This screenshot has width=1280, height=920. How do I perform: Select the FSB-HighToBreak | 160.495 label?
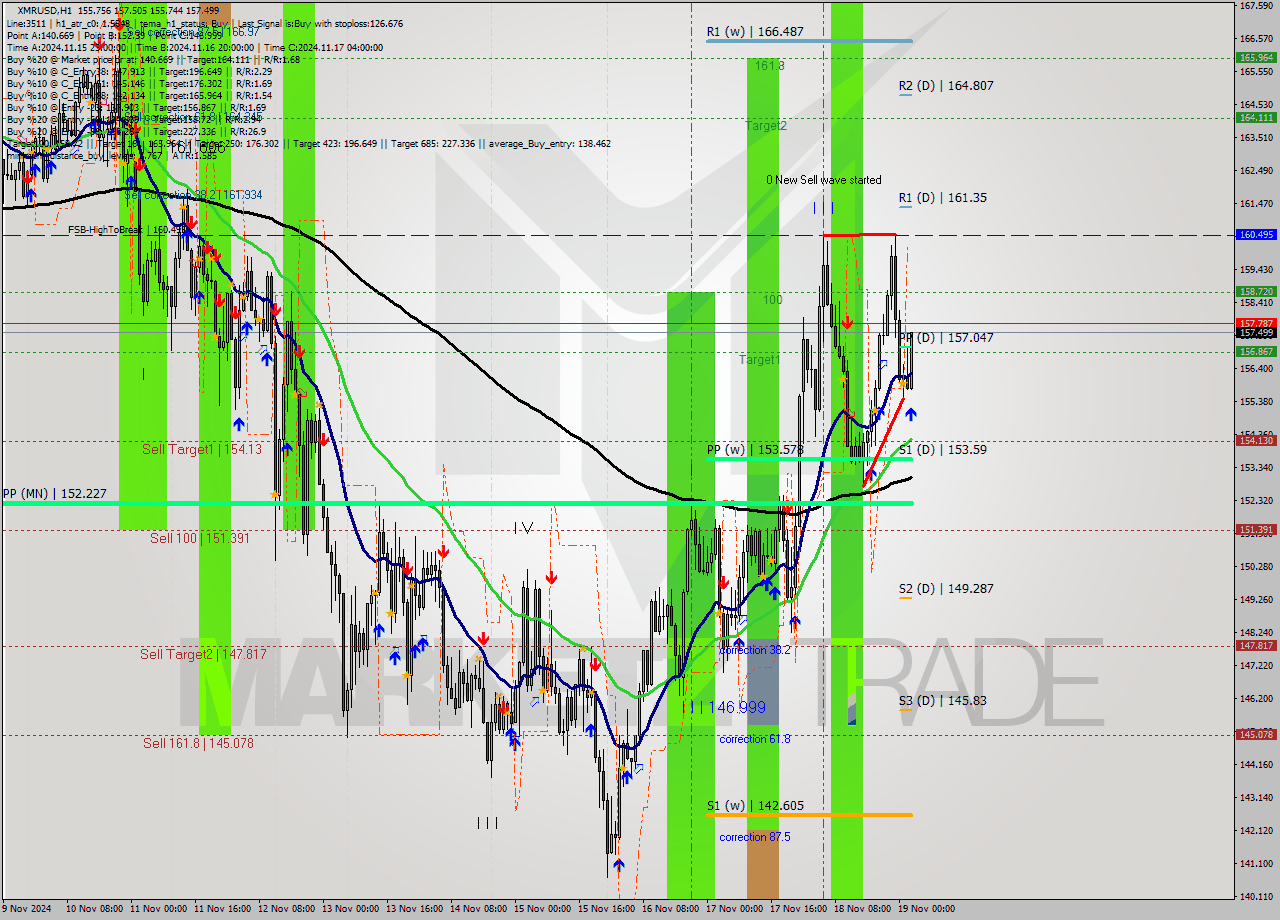click(127, 230)
